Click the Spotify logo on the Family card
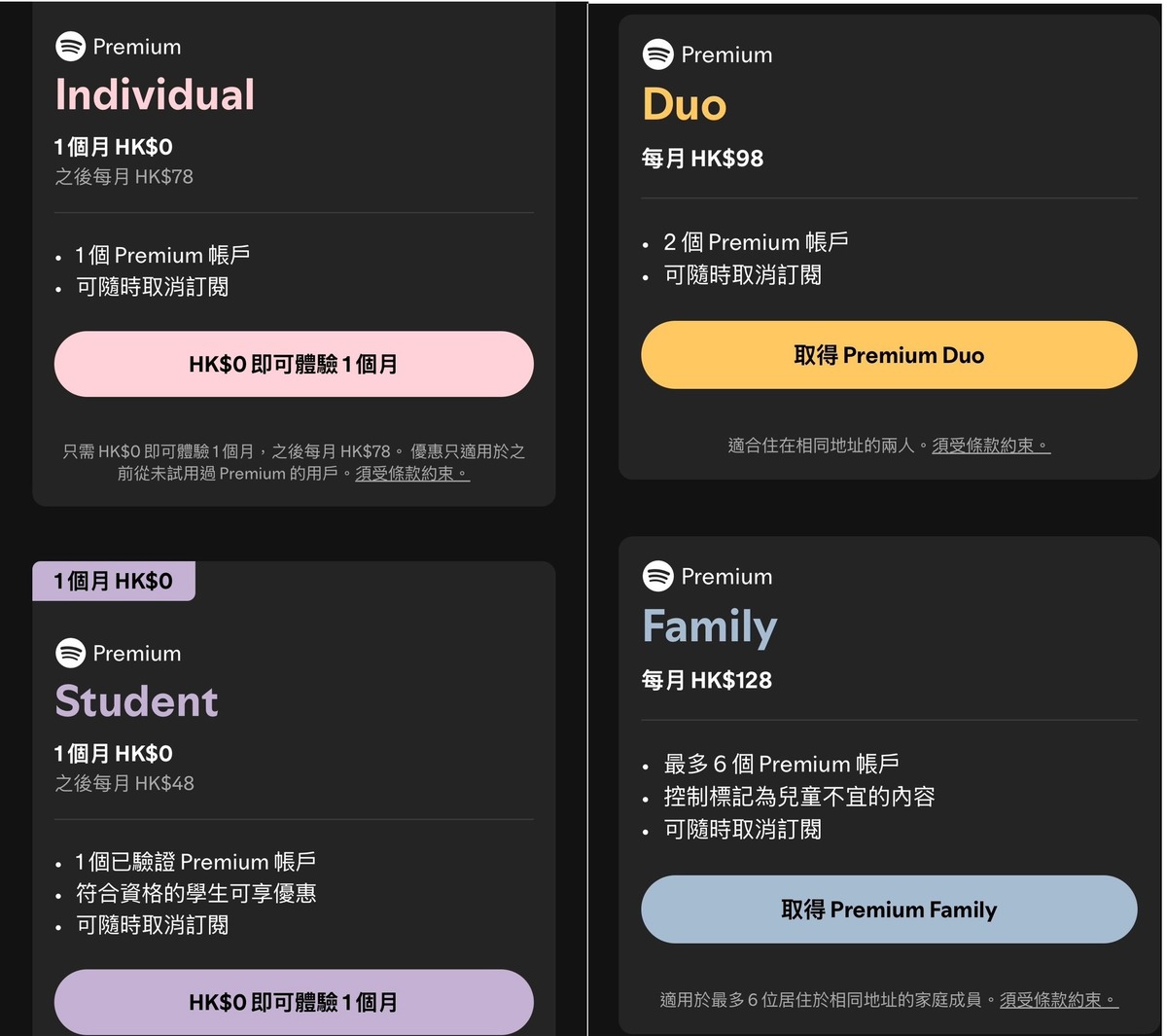 pyautogui.click(x=657, y=576)
